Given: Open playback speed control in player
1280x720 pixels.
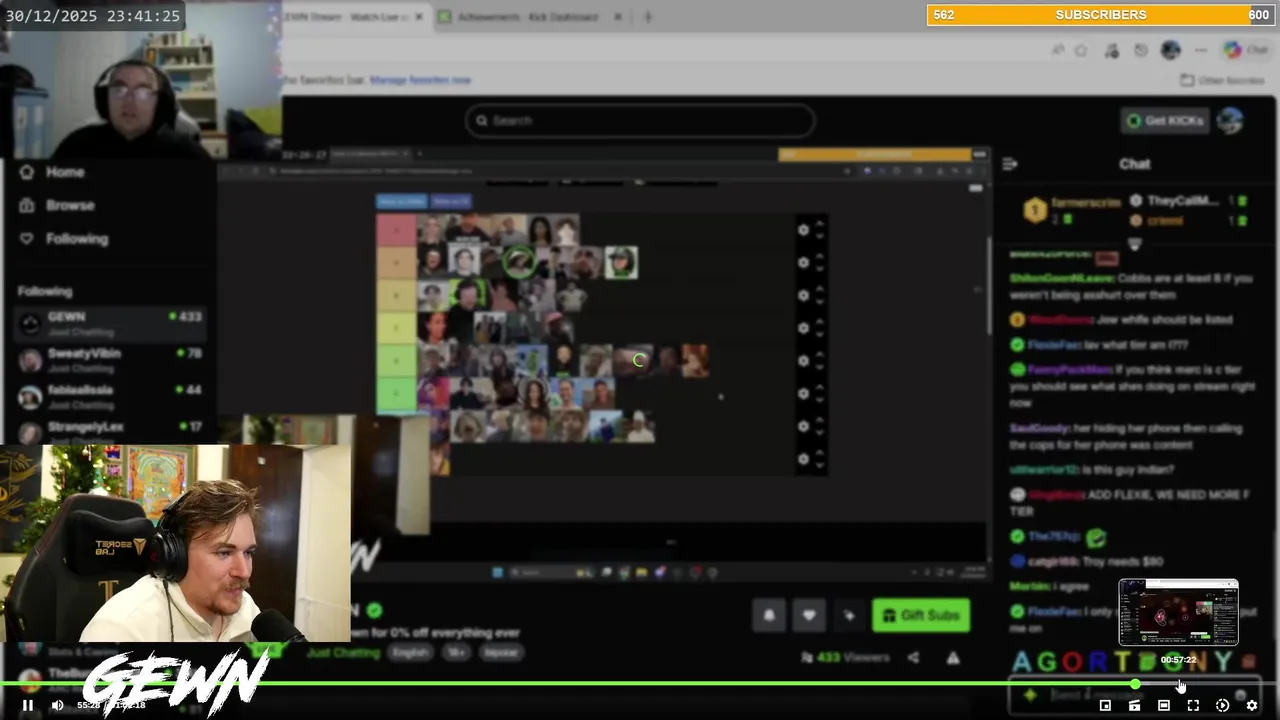Looking at the screenshot, I should tap(1222, 705).
